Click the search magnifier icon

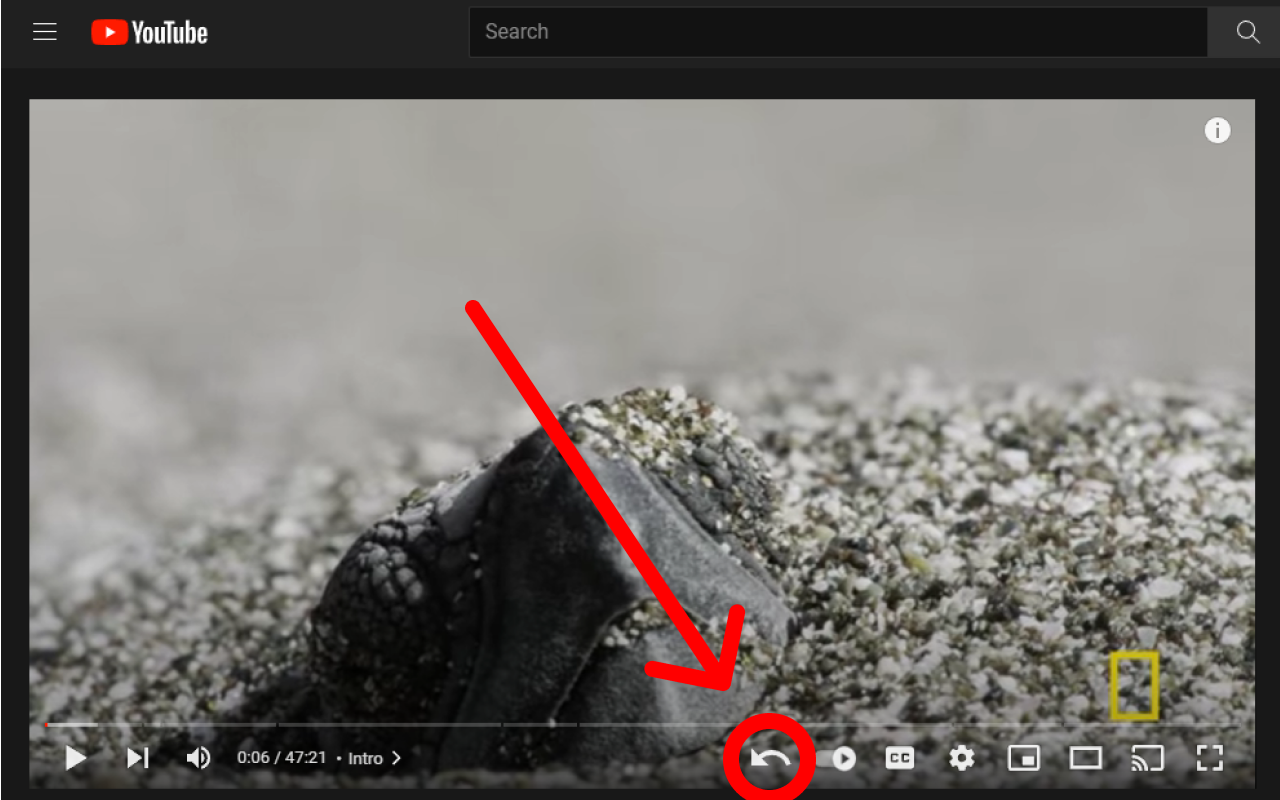(x=1246, y=32)
